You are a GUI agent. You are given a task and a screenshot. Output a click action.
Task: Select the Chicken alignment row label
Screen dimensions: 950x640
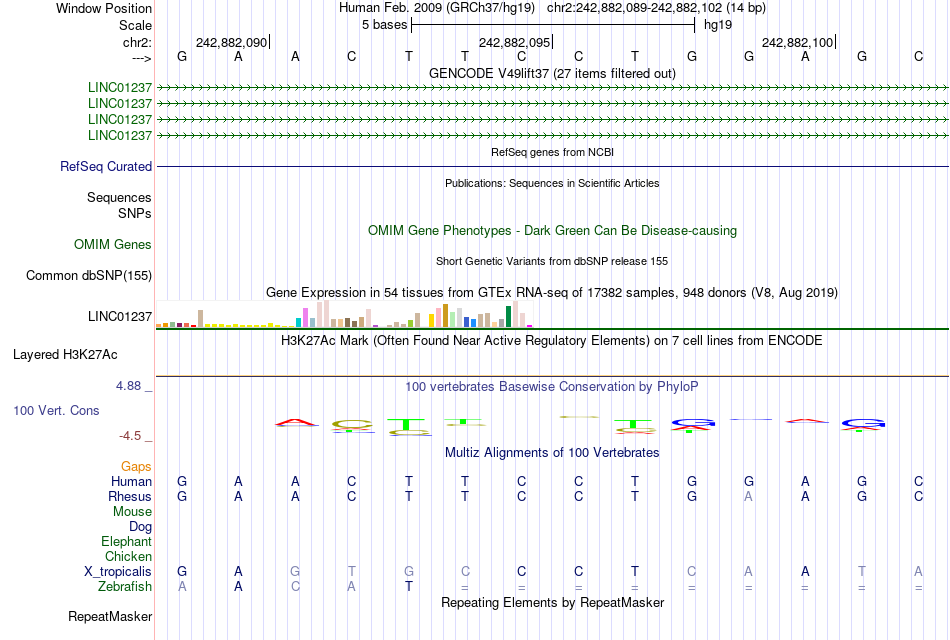[x=128, y=556]
